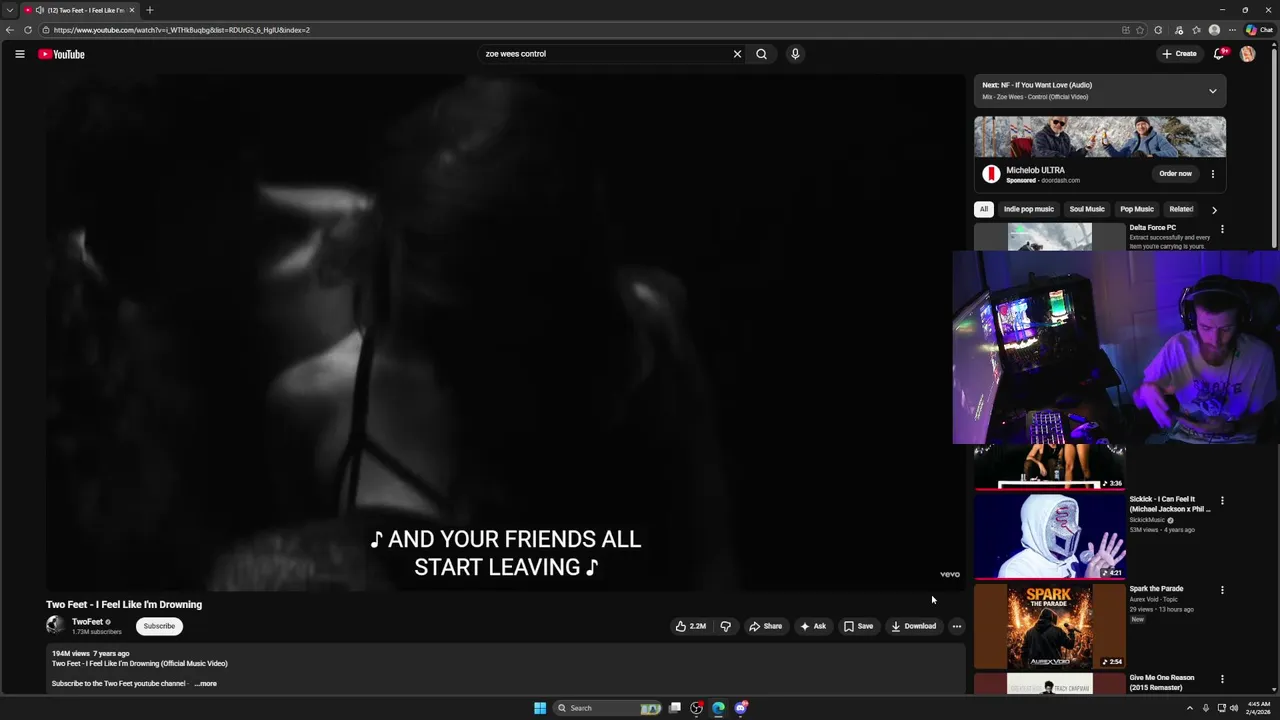Screen dimensions: 1280x720
Task: Open options for Give Me One Reason
Action: coord(1222,679)
